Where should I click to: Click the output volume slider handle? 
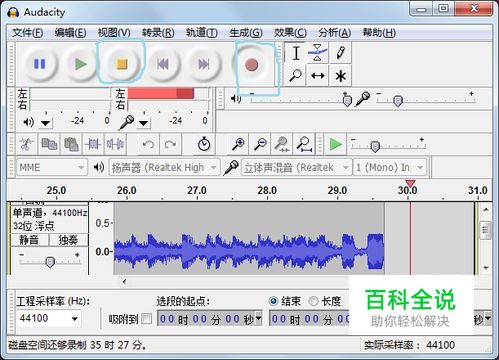347,100
